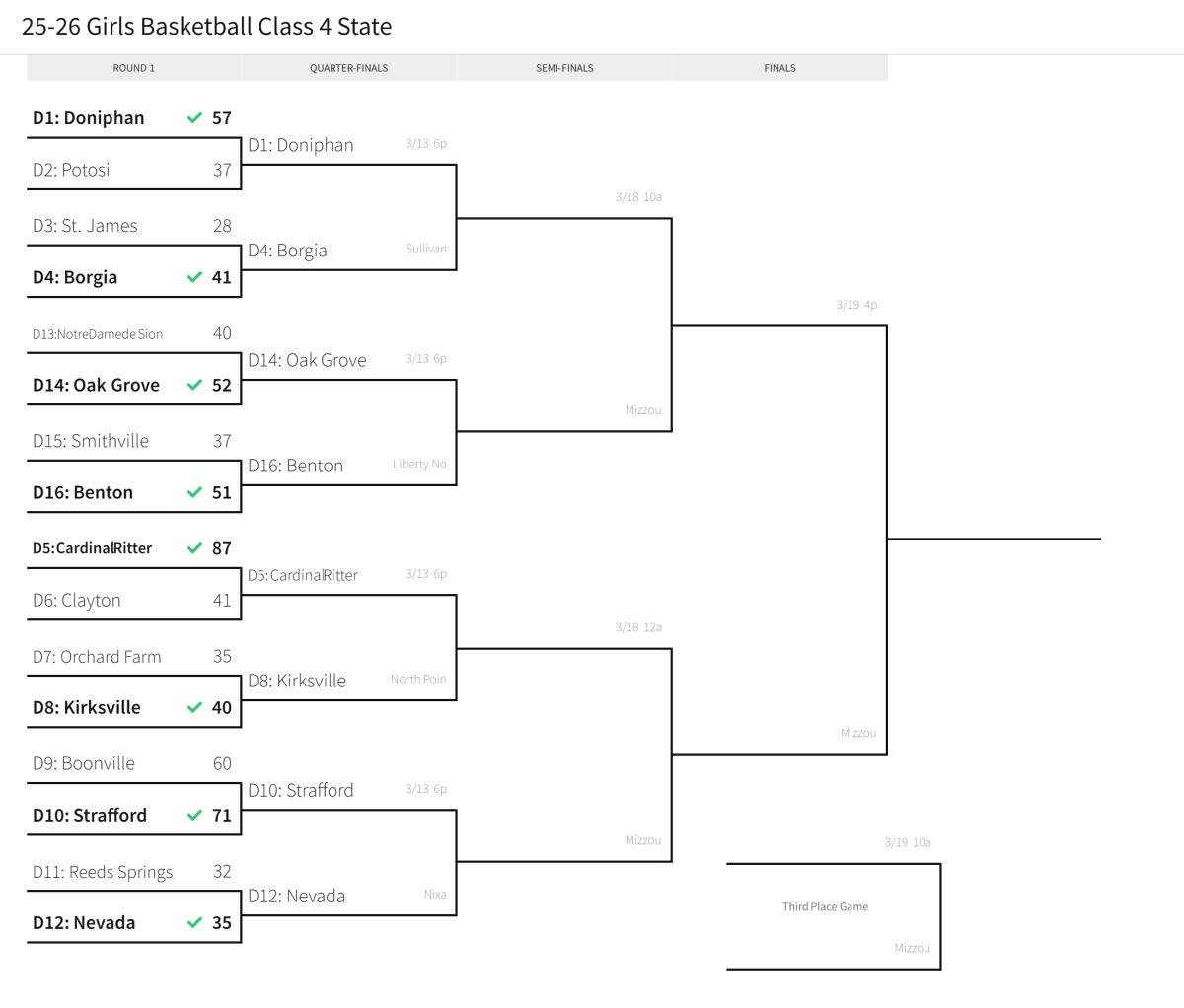This screenshot has height=1008, width=1184.
Task: Select the Finals column header
Action: click(x=779, y=68)
